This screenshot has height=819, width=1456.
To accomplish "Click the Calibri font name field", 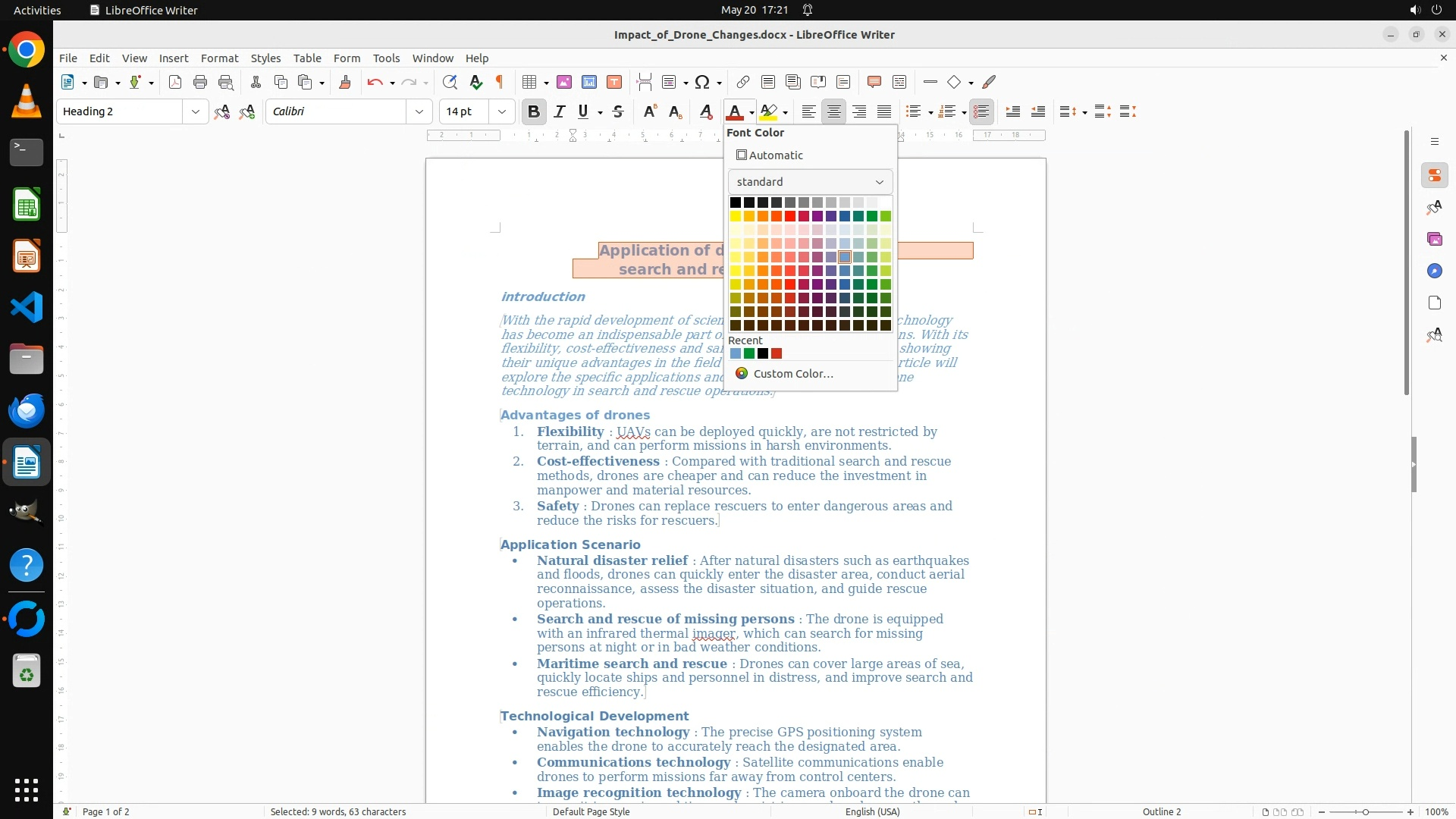I will [337, 111].
